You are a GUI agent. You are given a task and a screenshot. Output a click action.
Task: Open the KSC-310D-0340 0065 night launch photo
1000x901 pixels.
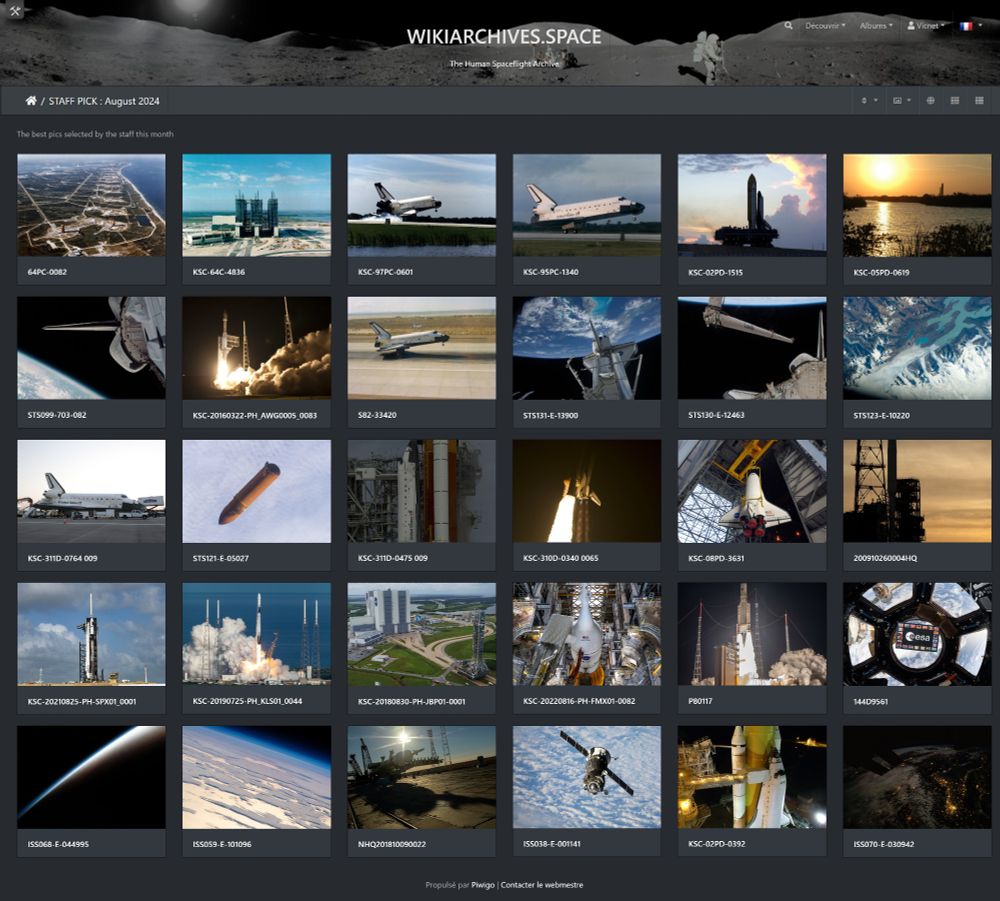(587, 491)
